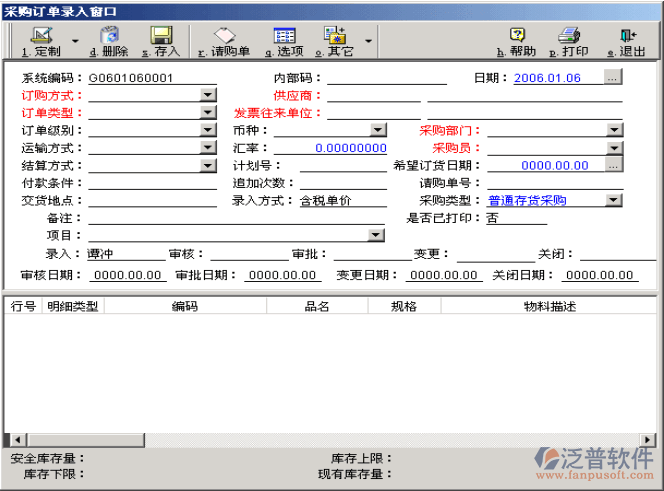Open date picker beside 希望订货日期

pyautogui.click(x=613, y=165)
